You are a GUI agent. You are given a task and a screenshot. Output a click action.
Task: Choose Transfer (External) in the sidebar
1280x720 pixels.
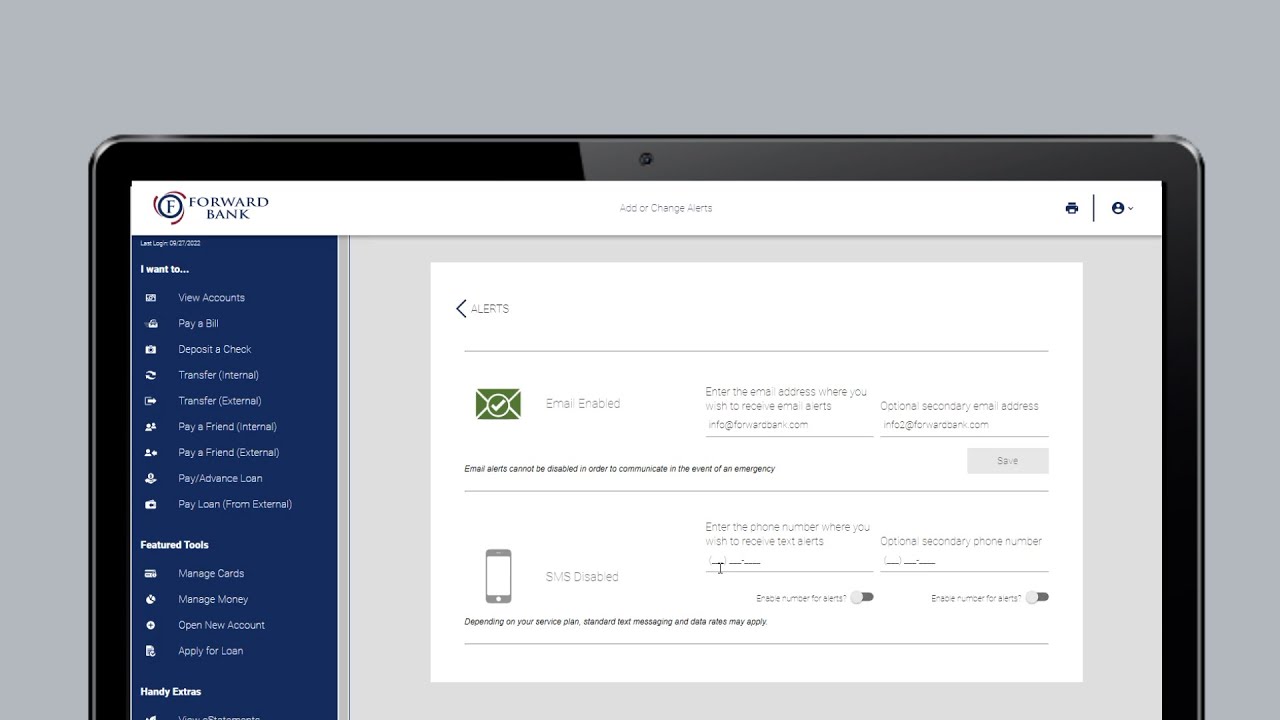[x=220, y=401]
